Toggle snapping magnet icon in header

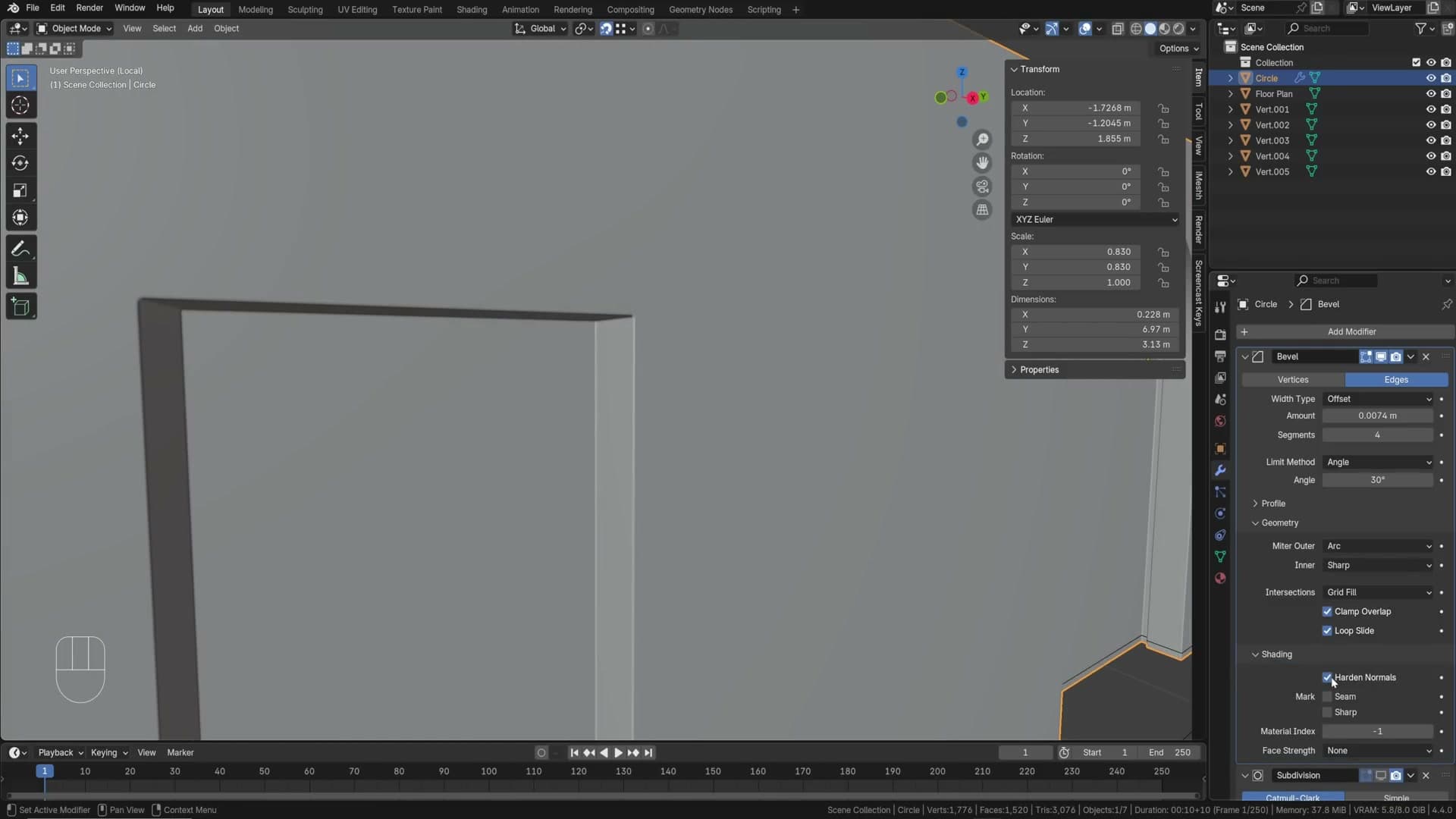coord(606,29)
